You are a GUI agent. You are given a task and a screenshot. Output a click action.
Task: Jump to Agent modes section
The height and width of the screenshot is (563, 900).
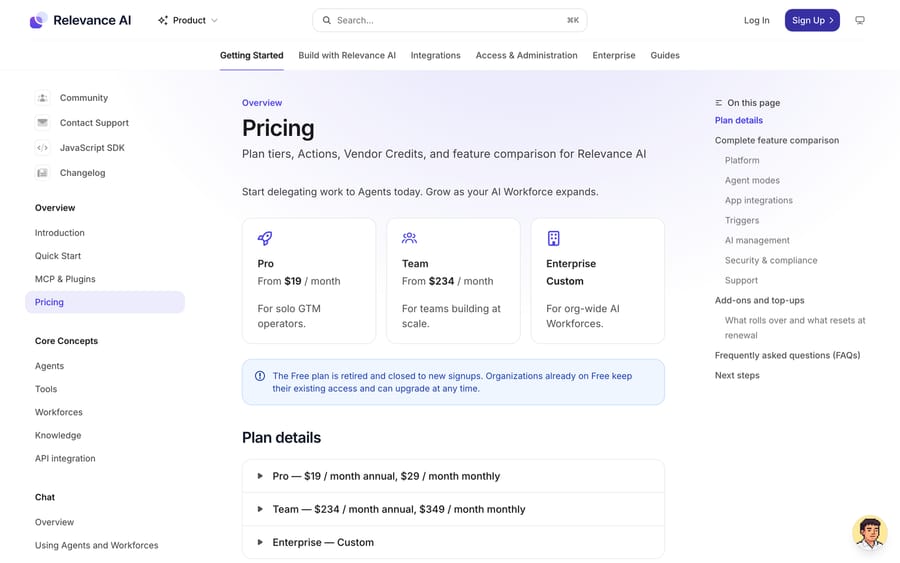(x=752, y=180)
